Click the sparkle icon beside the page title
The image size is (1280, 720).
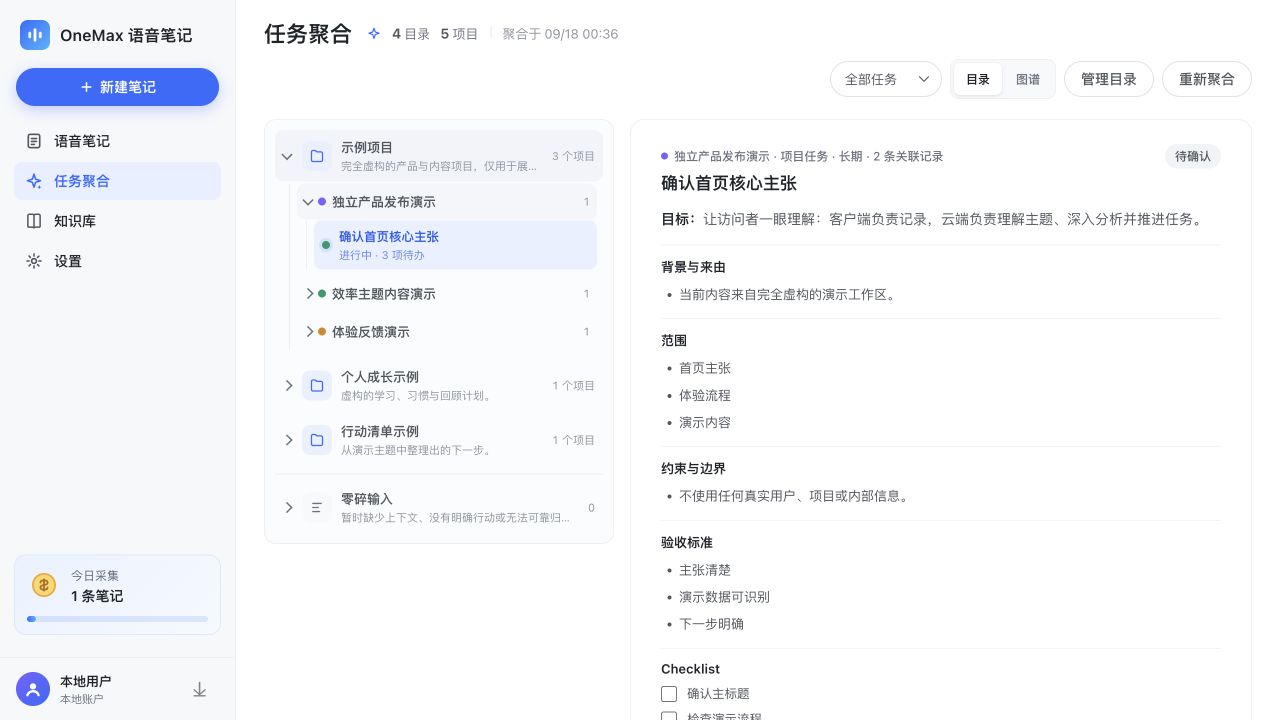[x=374, y=34]
